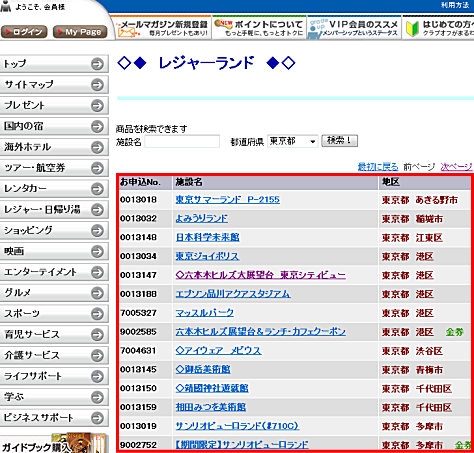Image resolution: width=474 pixels, height=453 pixels.
Task: Click the arrow icon beside エンターテイメント
Action: click(97, 272)
